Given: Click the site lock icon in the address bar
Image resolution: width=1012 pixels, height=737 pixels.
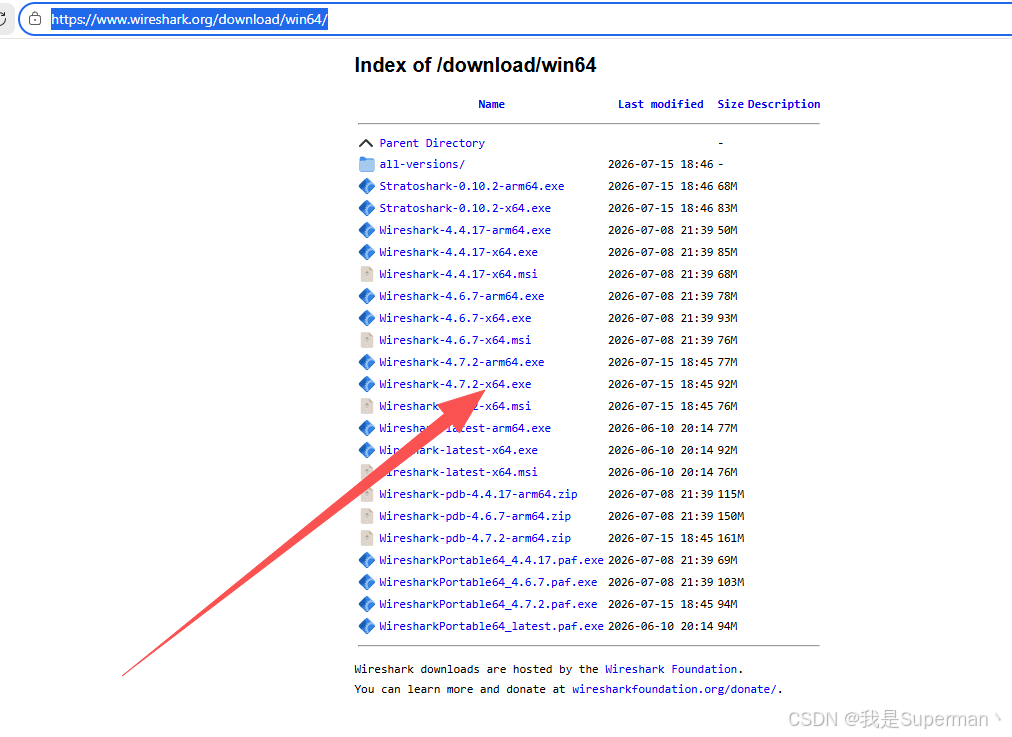Looking at the screenshot, I should point(35,19).
